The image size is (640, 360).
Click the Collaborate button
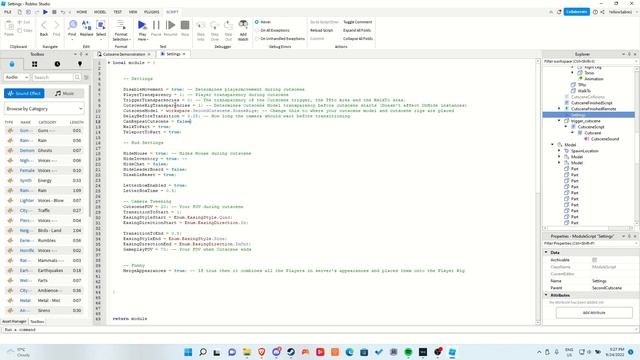pyautogui.click(x=576, y=12)
